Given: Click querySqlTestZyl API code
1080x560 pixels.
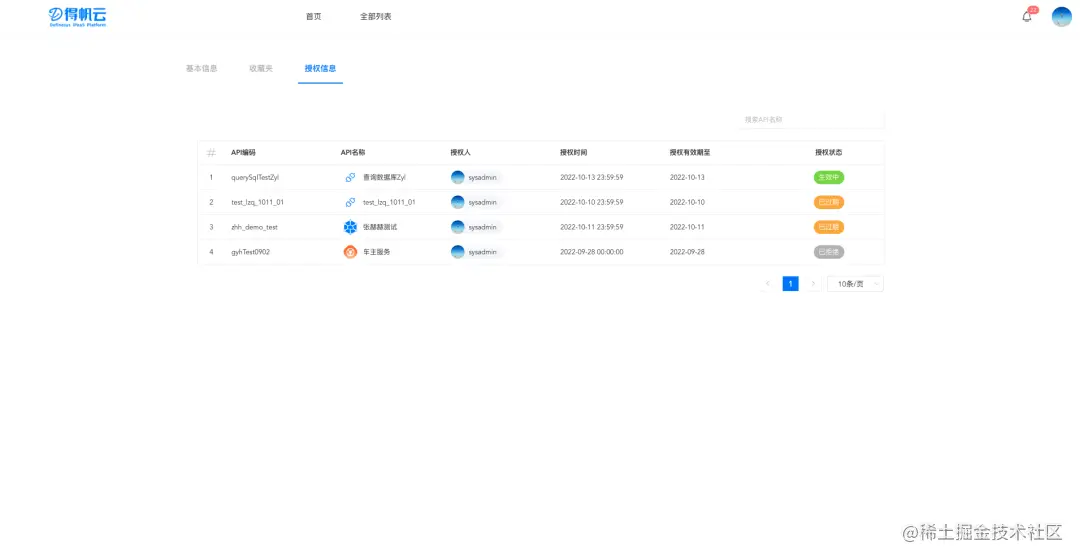Looking at the screenshot, I should 255,177.
